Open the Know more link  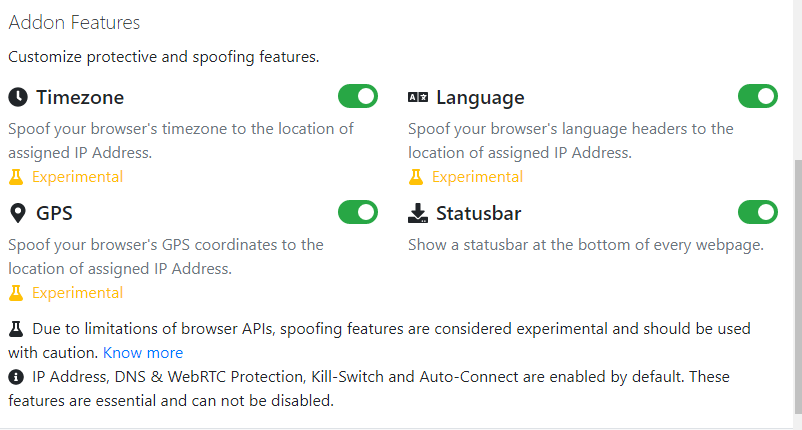143,353
